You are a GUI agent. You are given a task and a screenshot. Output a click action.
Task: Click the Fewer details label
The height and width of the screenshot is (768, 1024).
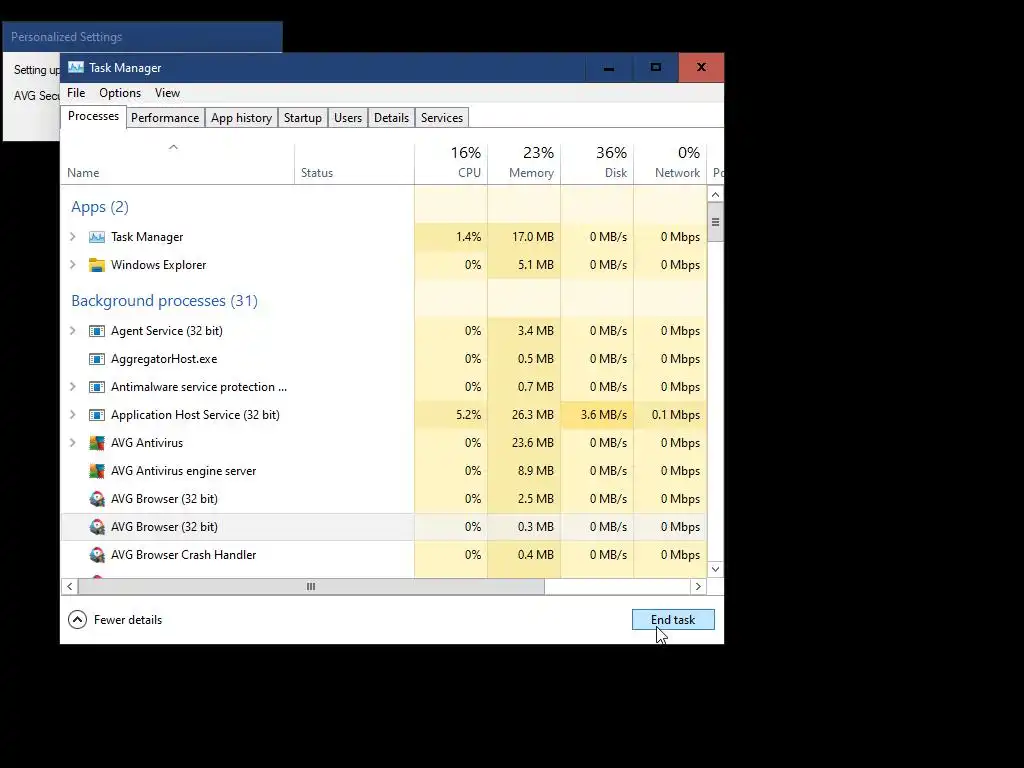(x=128, y=620)
